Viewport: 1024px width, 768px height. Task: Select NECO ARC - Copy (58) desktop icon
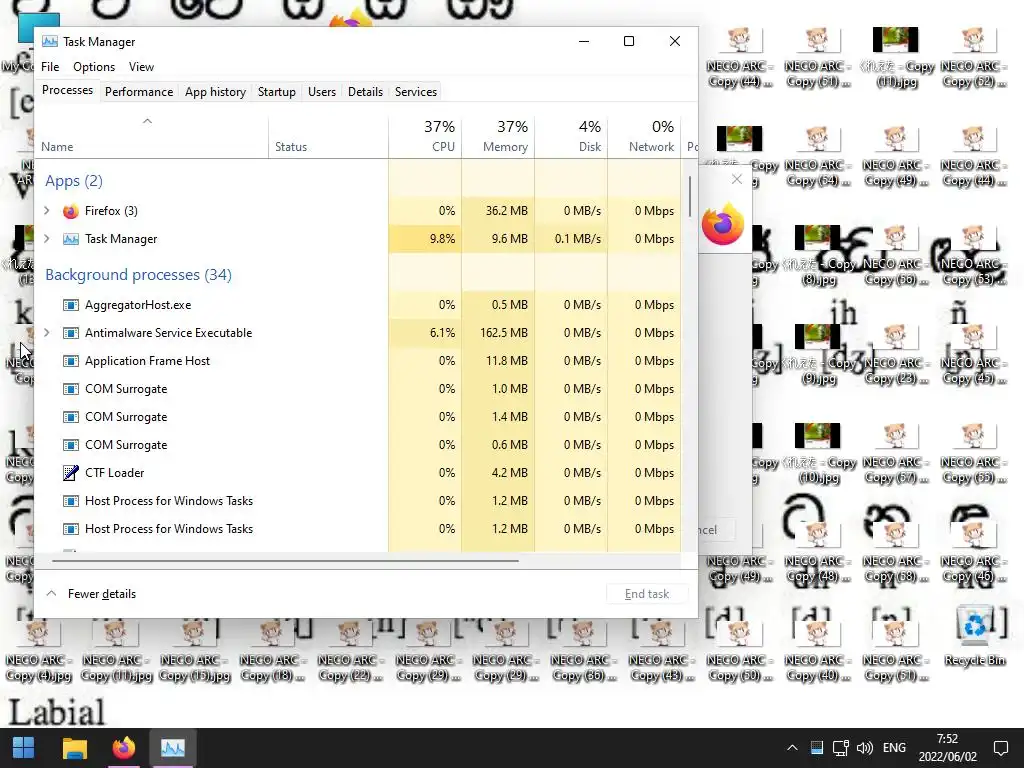tap(895, 553)
